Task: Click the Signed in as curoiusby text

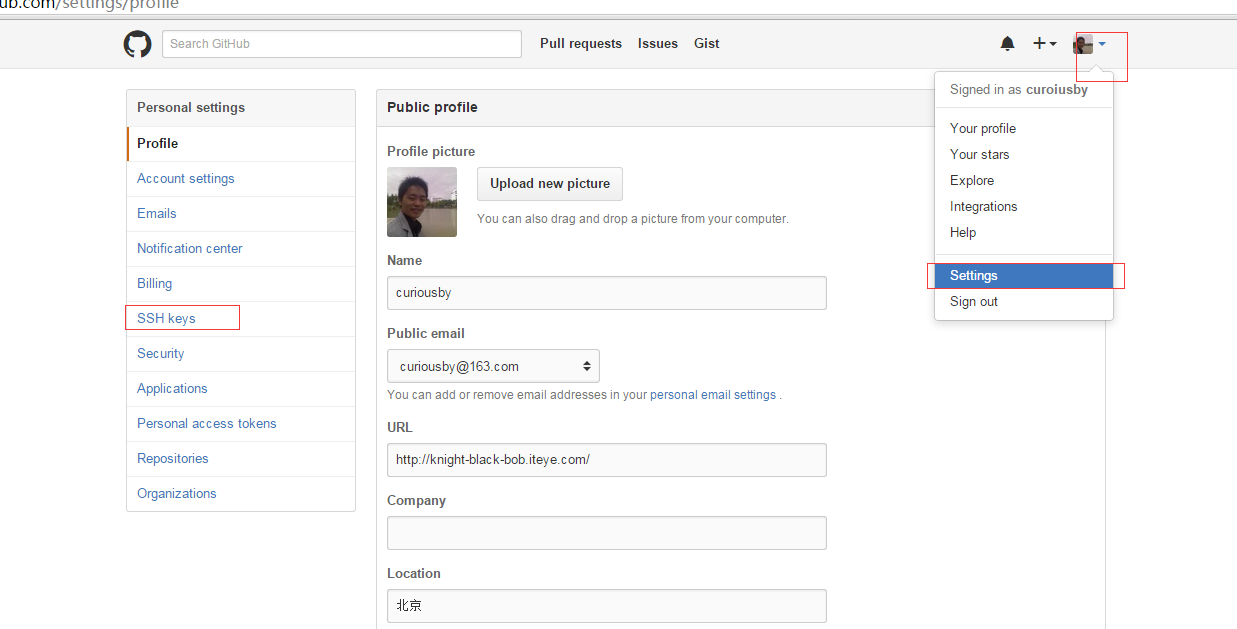Action: [x=1019, y=90]
